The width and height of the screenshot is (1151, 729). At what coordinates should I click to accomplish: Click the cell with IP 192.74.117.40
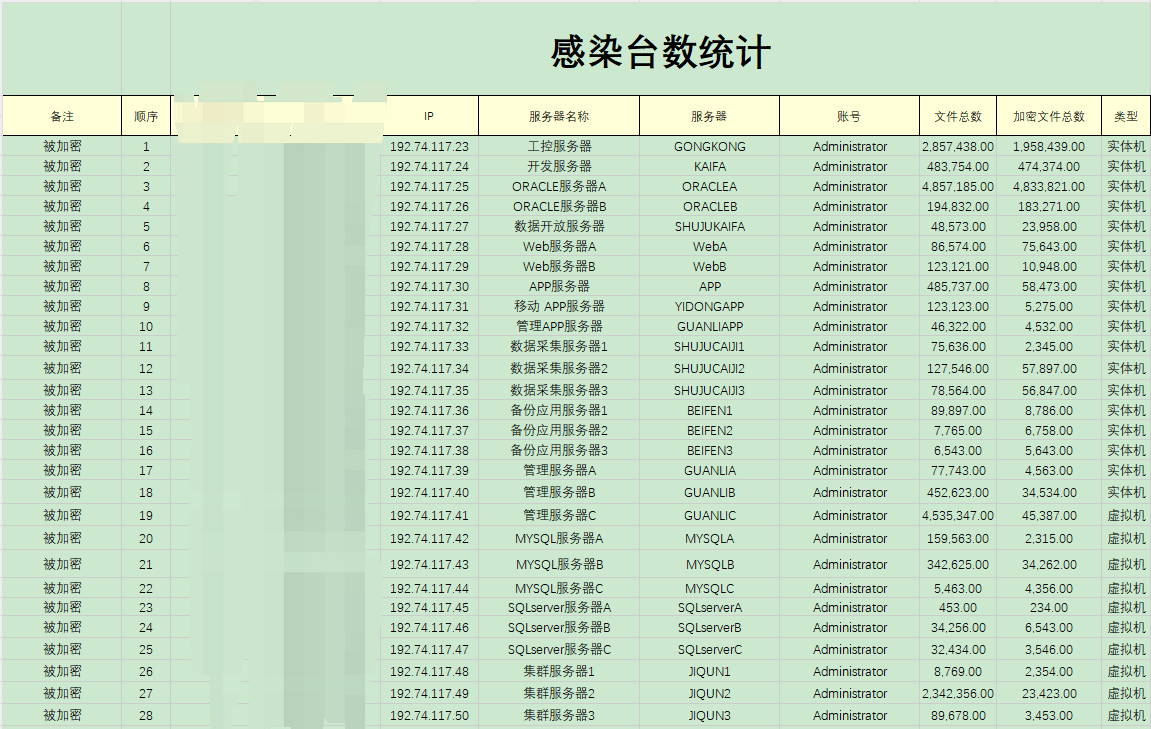pyautogui.click(x=429, y=492)
